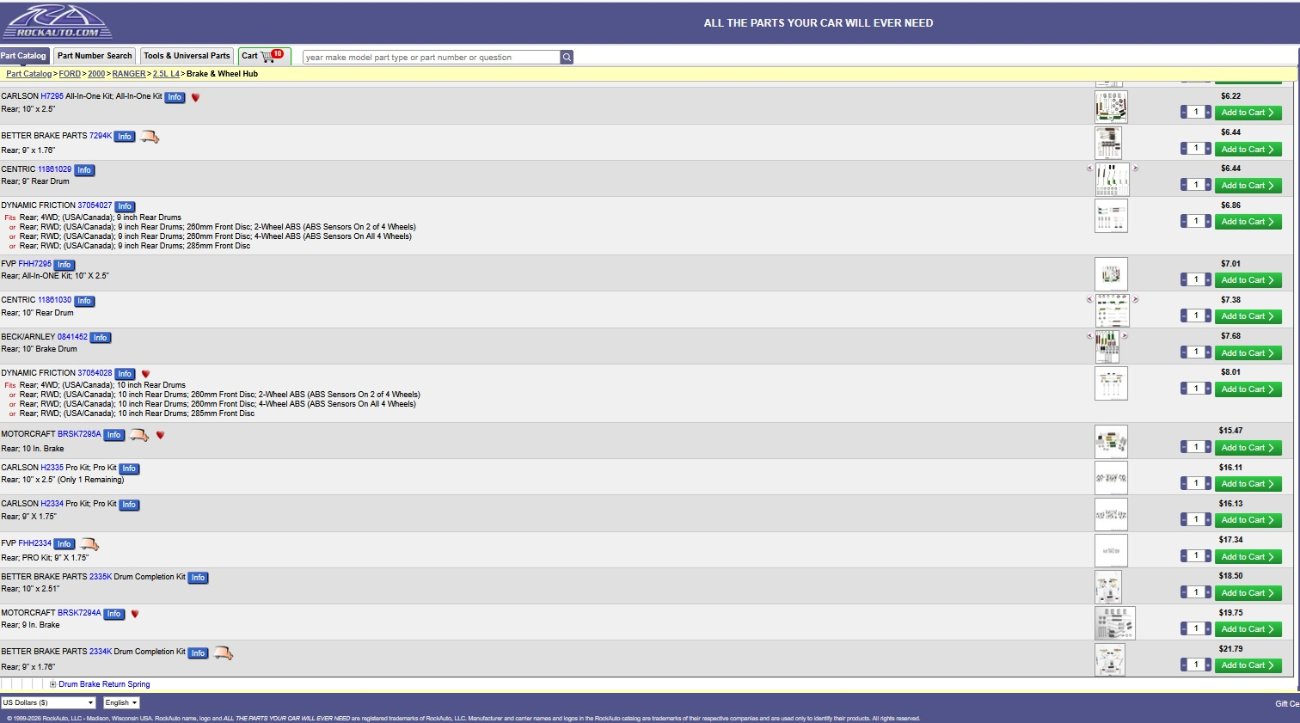The height and width of the screenshot is (723, 1300).
Task: Open Info for Beck/Arnley 0841452
Action: (x=100, y=338)
